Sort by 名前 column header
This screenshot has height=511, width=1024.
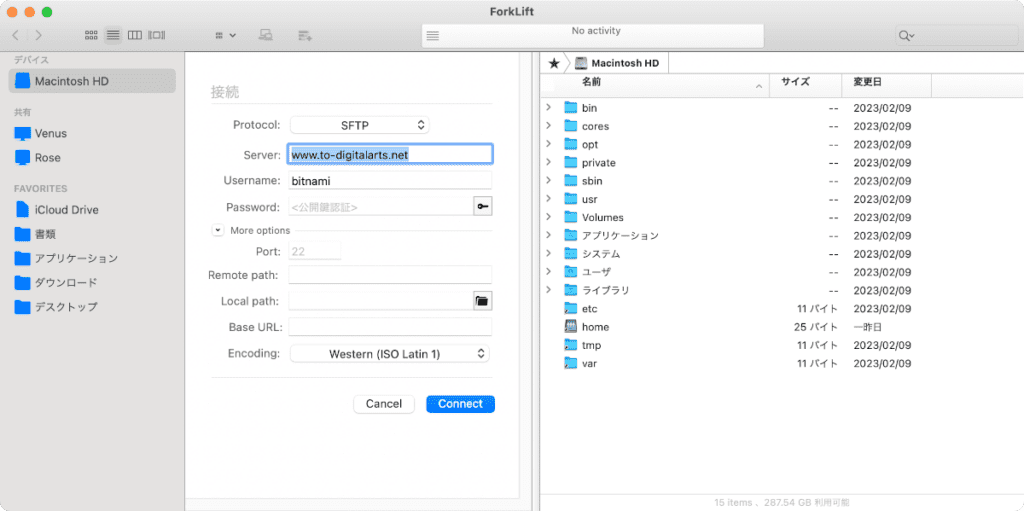pyautogui.click(x=655, y=84)
